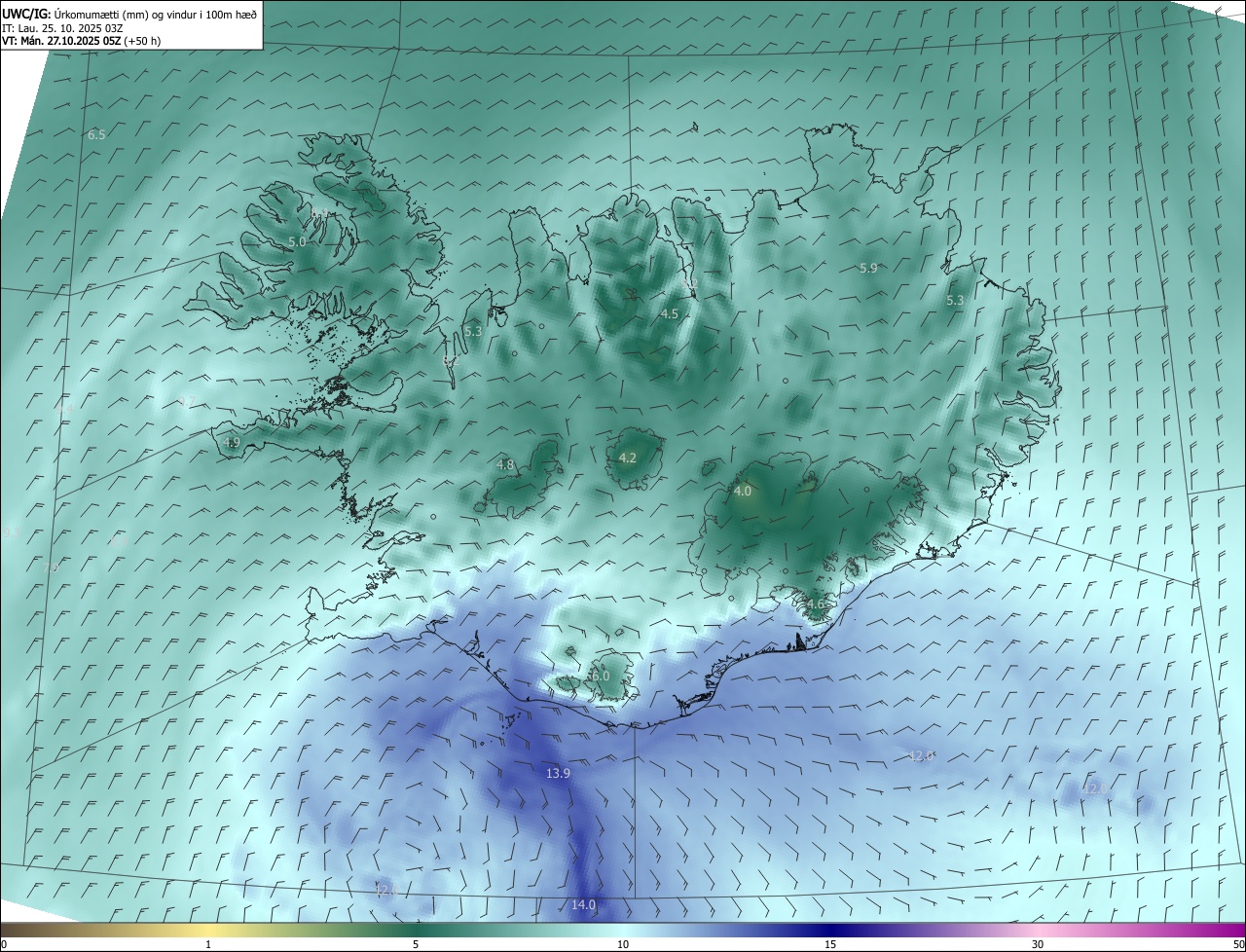The width and height of the screenshot is (1246, 952).
Task: Click the 14.0 value label on the map
Action: [x=583, y=904]
